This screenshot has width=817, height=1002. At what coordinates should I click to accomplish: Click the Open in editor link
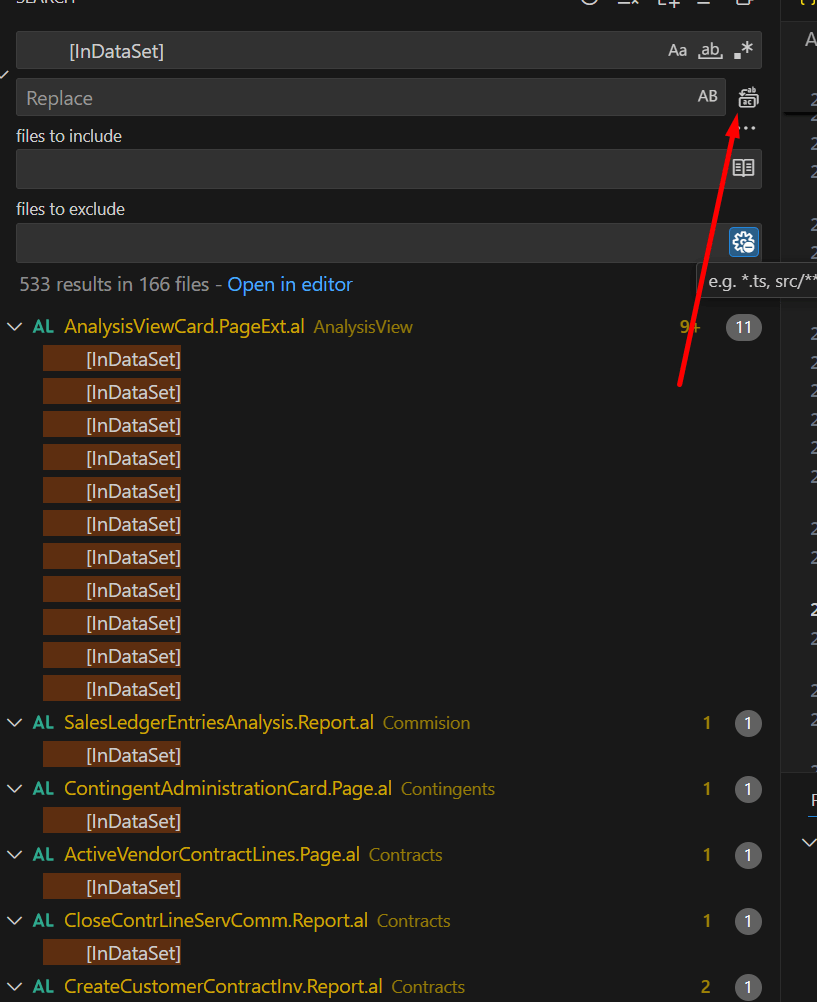289,285
